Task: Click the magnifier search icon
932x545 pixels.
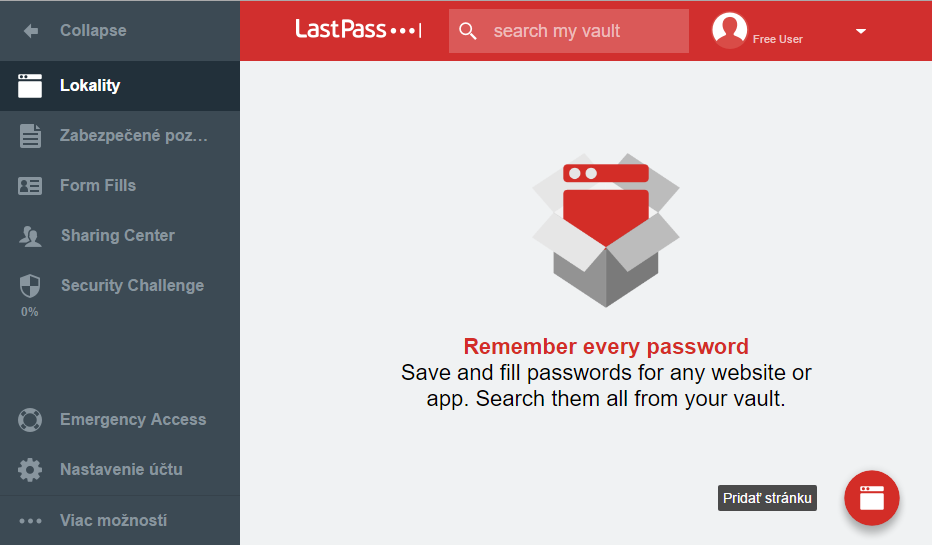Action: [468, 31]
